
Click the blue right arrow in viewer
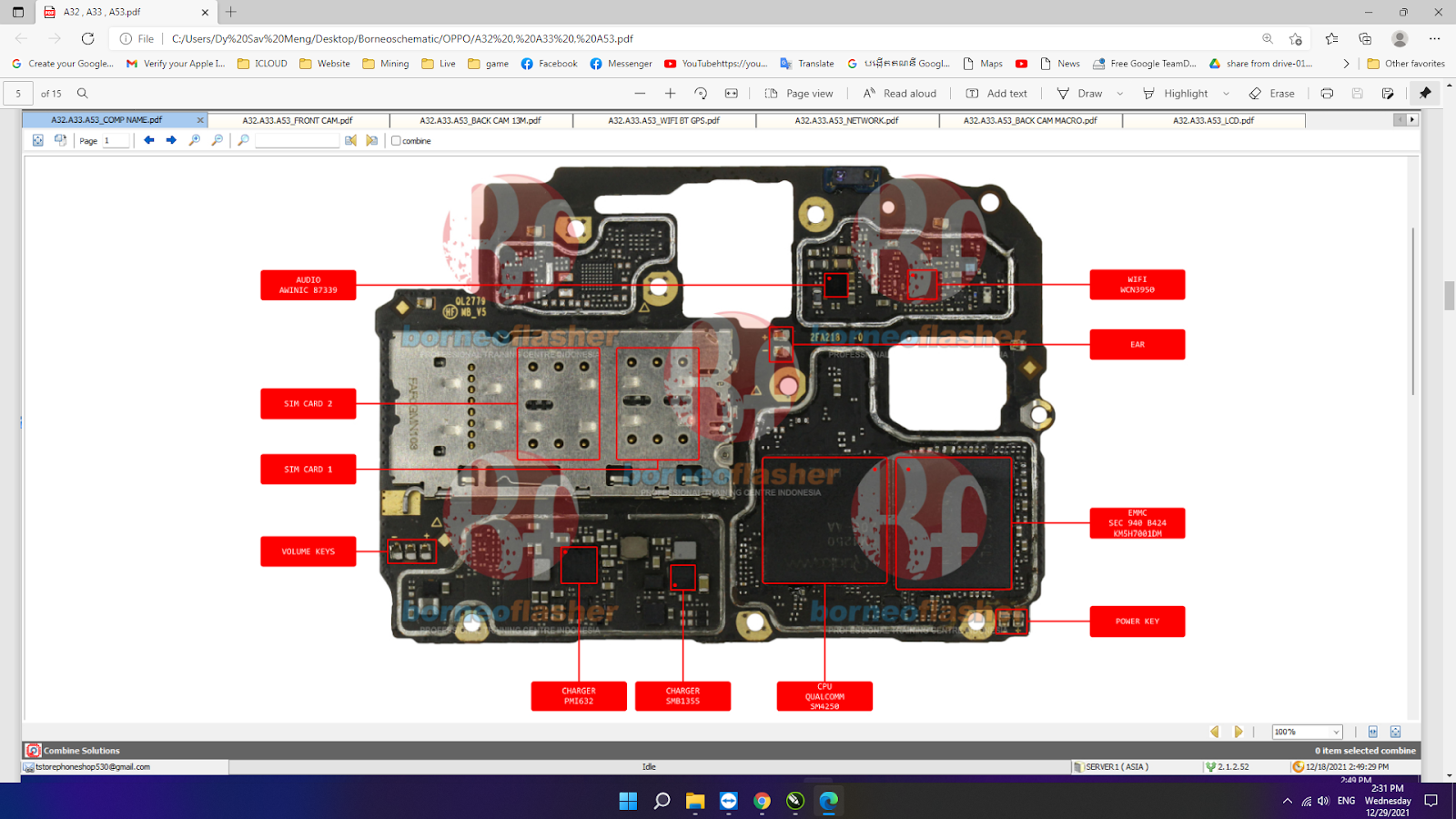pyautogui.click(x=171, y=140)
